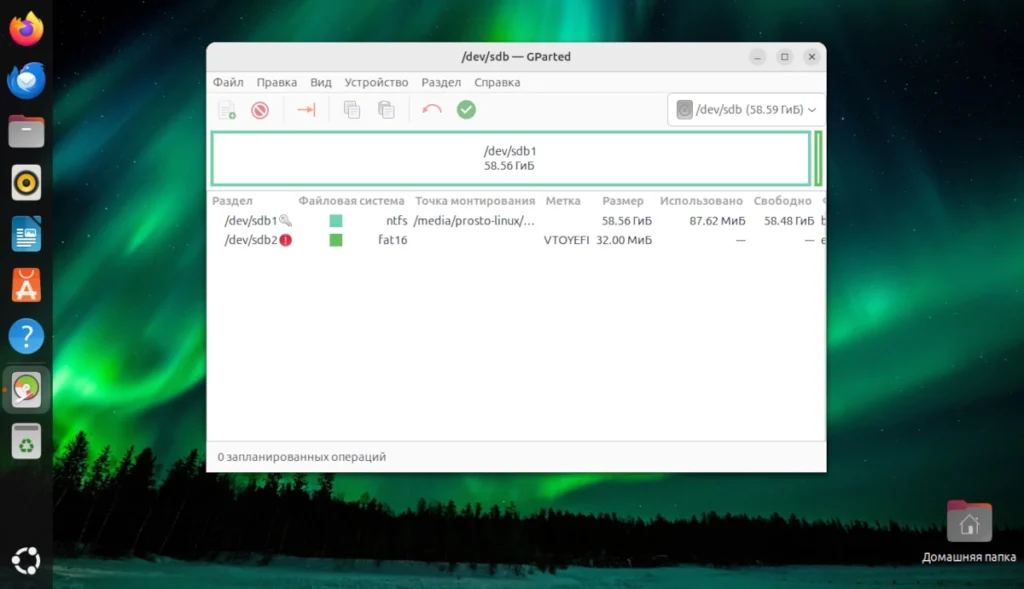Click the 87.62 МиБ used cell

[717, 221]
